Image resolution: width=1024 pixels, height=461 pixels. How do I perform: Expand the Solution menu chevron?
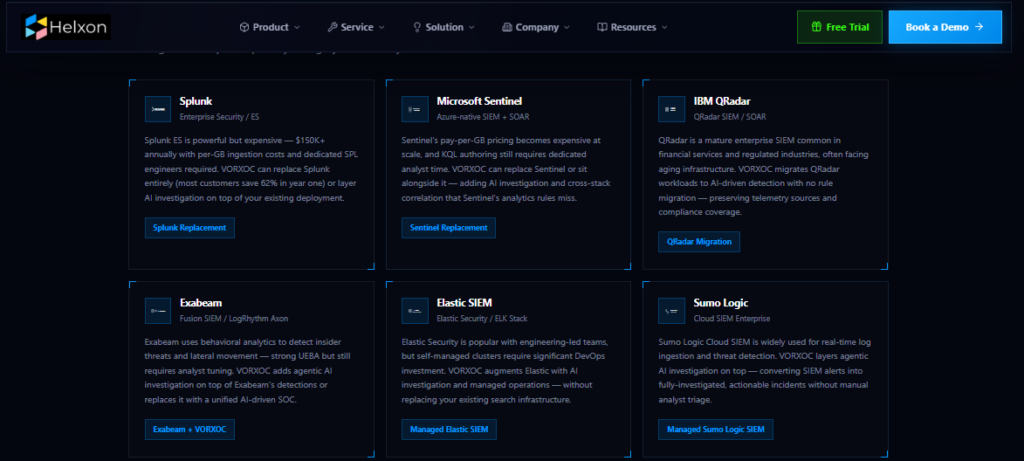pos(472,27)
